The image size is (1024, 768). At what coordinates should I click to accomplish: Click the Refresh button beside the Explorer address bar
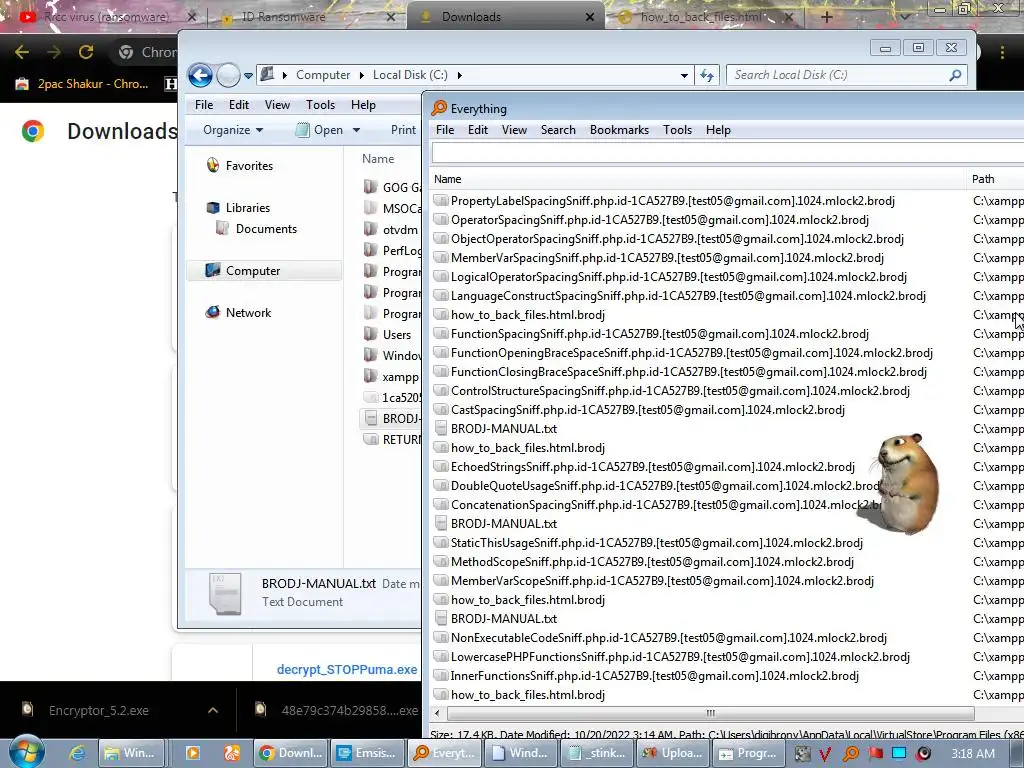click(x=707, y=75)
